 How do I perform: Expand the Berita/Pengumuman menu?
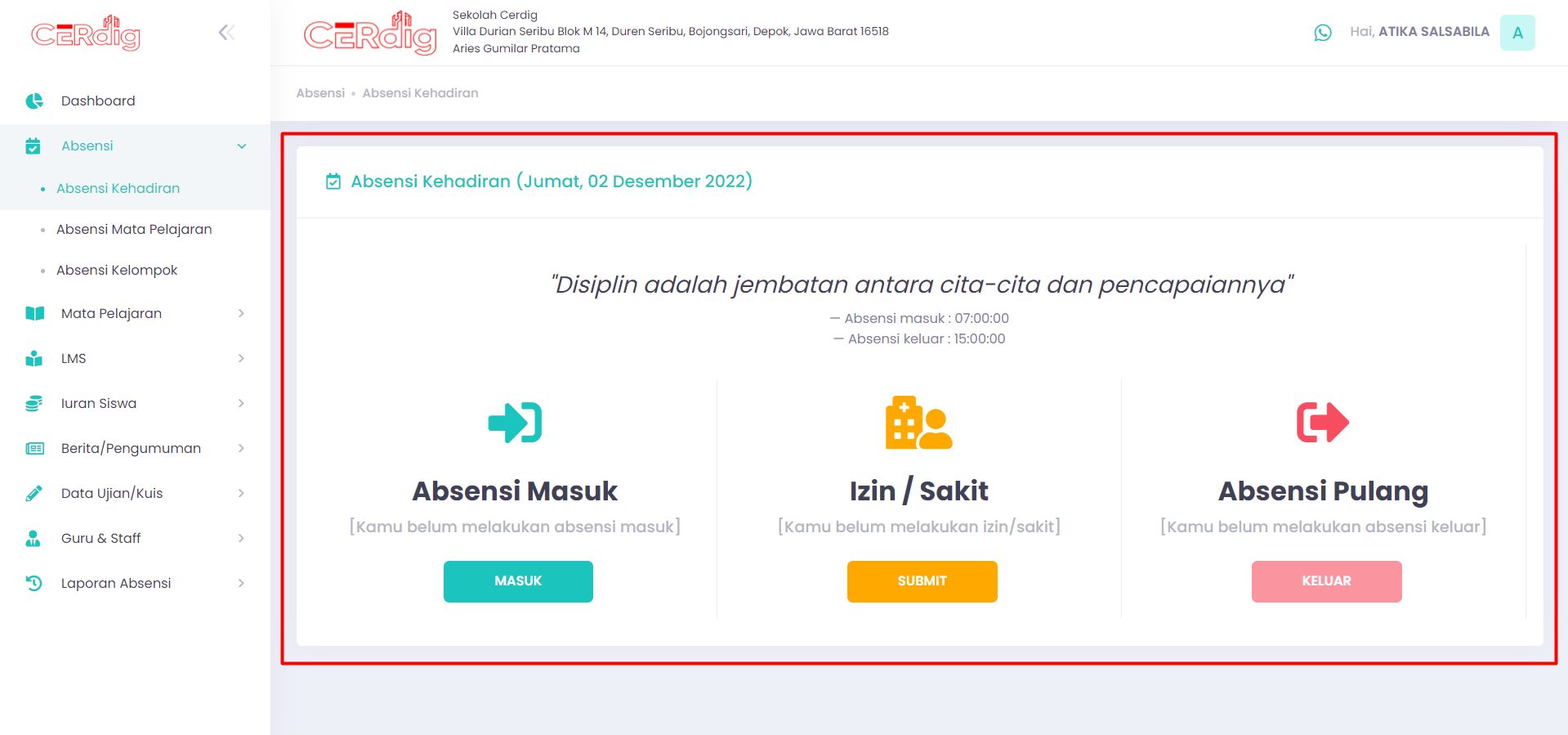(x=241, y=448)
